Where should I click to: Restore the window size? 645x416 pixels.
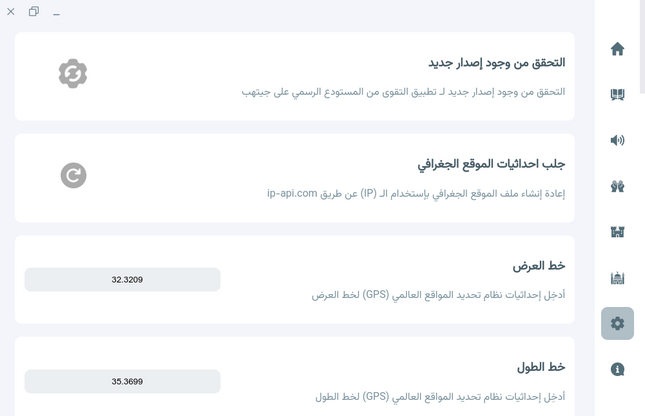[x=34, y=12]
